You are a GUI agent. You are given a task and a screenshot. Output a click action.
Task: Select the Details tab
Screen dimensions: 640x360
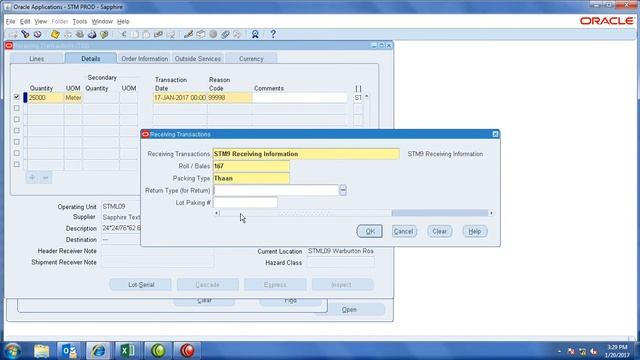click(91, 58)
